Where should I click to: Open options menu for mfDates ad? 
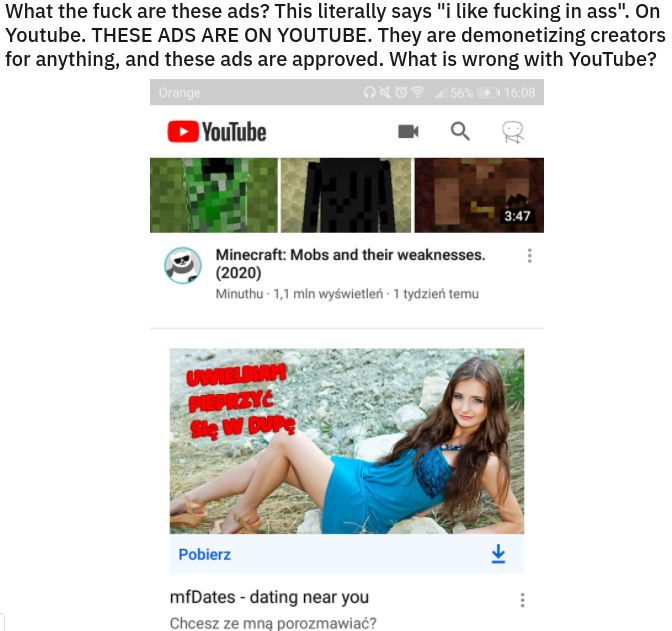click(x=522, y=600)
